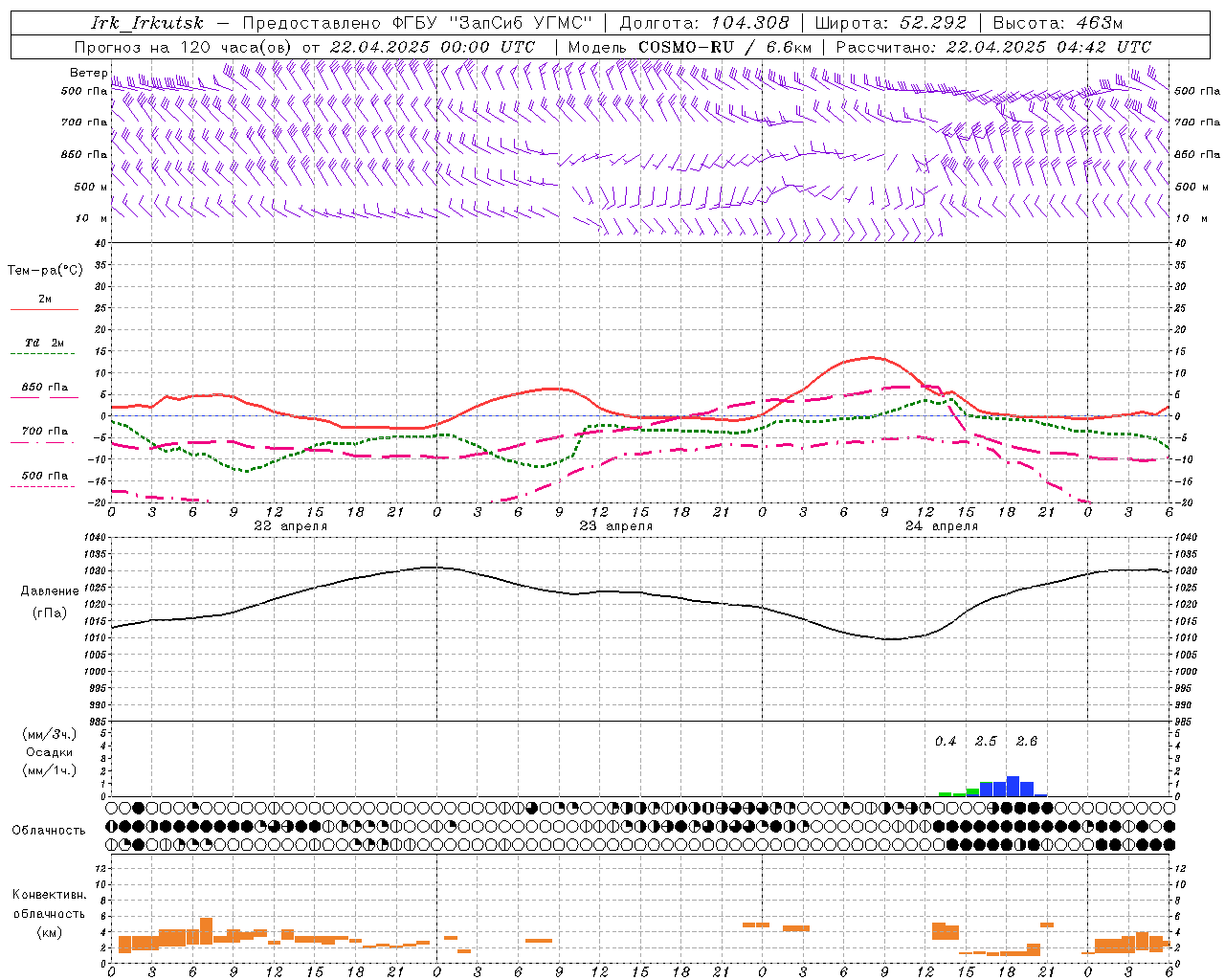Click the 'Осадки' precipitation label
Image resolution: width=1225 pixels, height=980 pixels.
click(50, 752)
